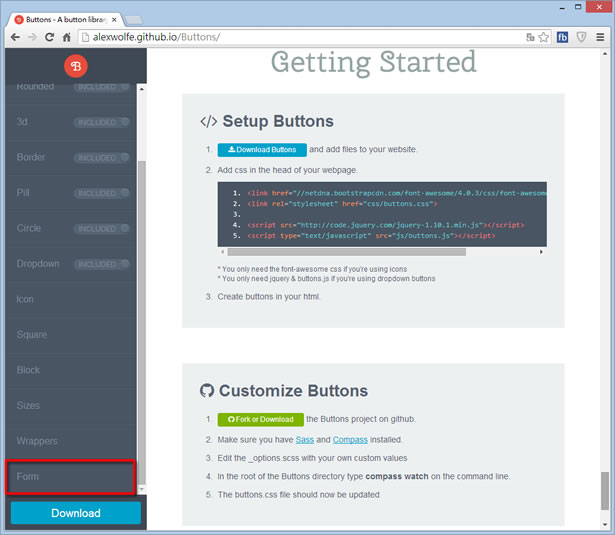Select the Form sidebar item

71,477
